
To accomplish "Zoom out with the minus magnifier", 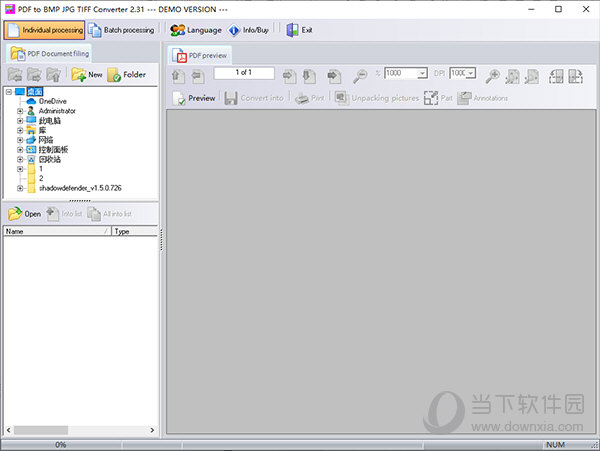I will [x=360, y=76].
